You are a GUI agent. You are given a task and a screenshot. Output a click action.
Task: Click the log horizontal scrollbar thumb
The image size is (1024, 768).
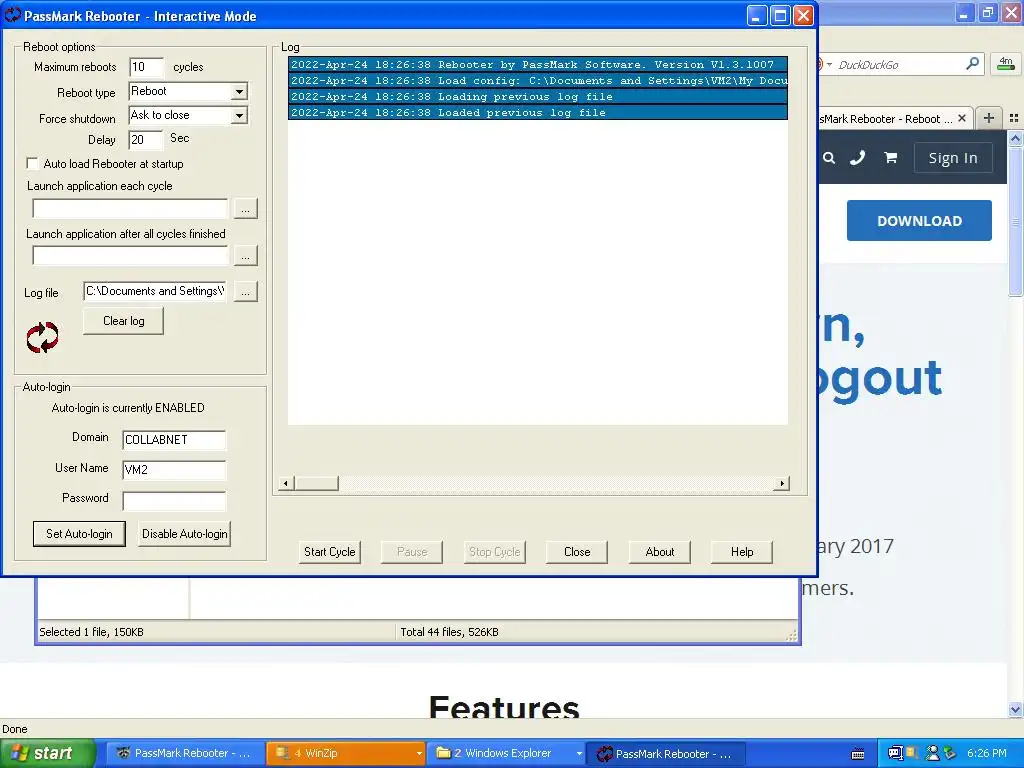(316, 483)
